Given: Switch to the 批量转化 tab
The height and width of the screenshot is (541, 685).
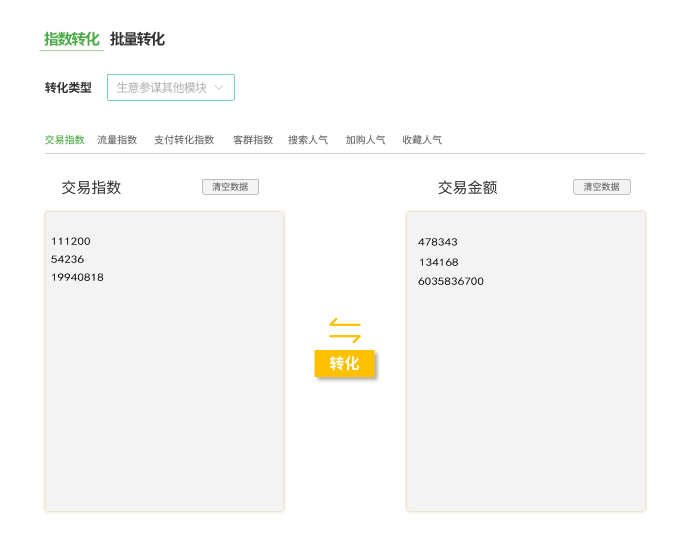Looking at the screenshot, I should [x=137, y=40].
